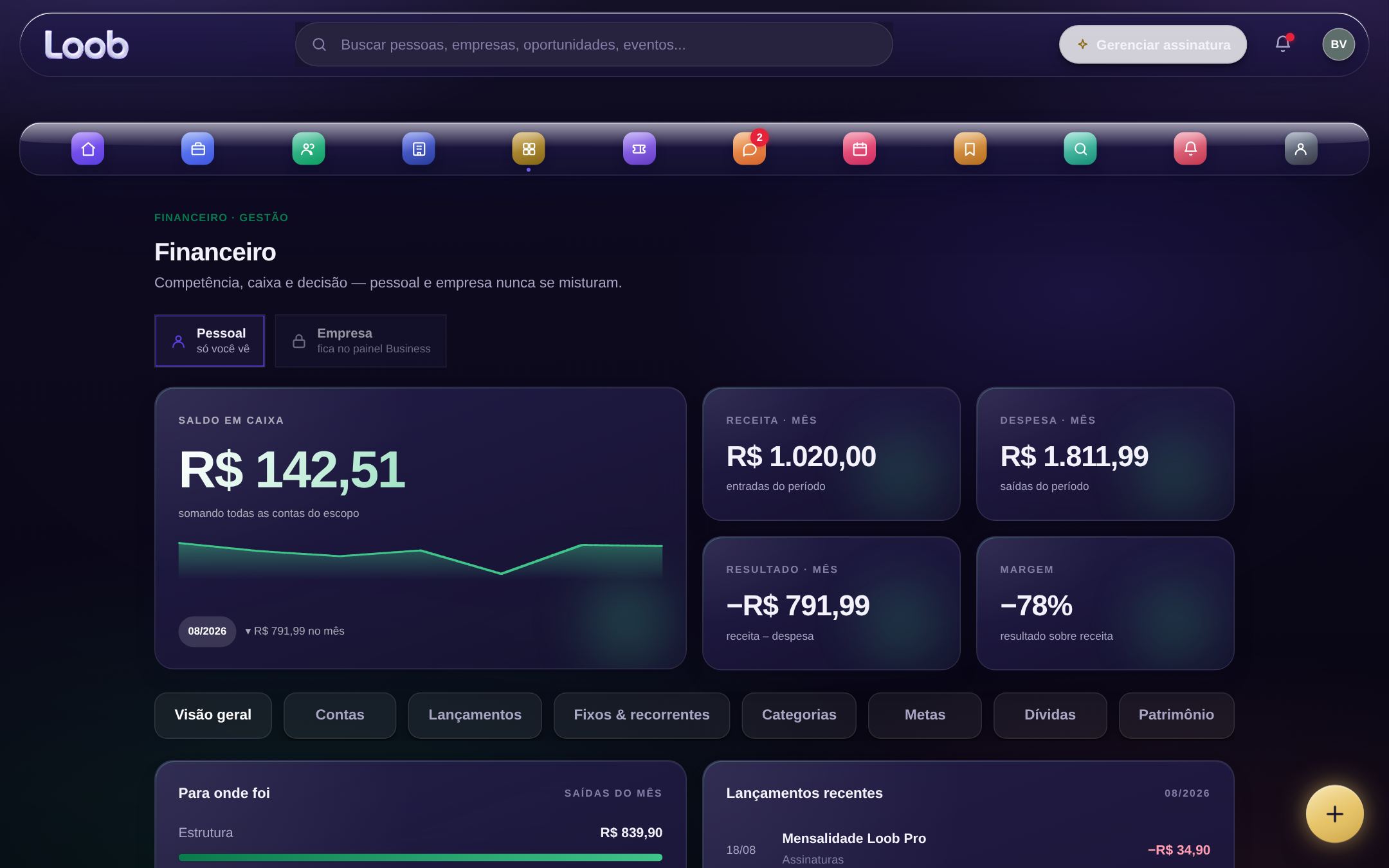This screenshot has width=1389, height=868.
Task: Click the Gerenciar assinatura button
Action: coord(1153,44)
